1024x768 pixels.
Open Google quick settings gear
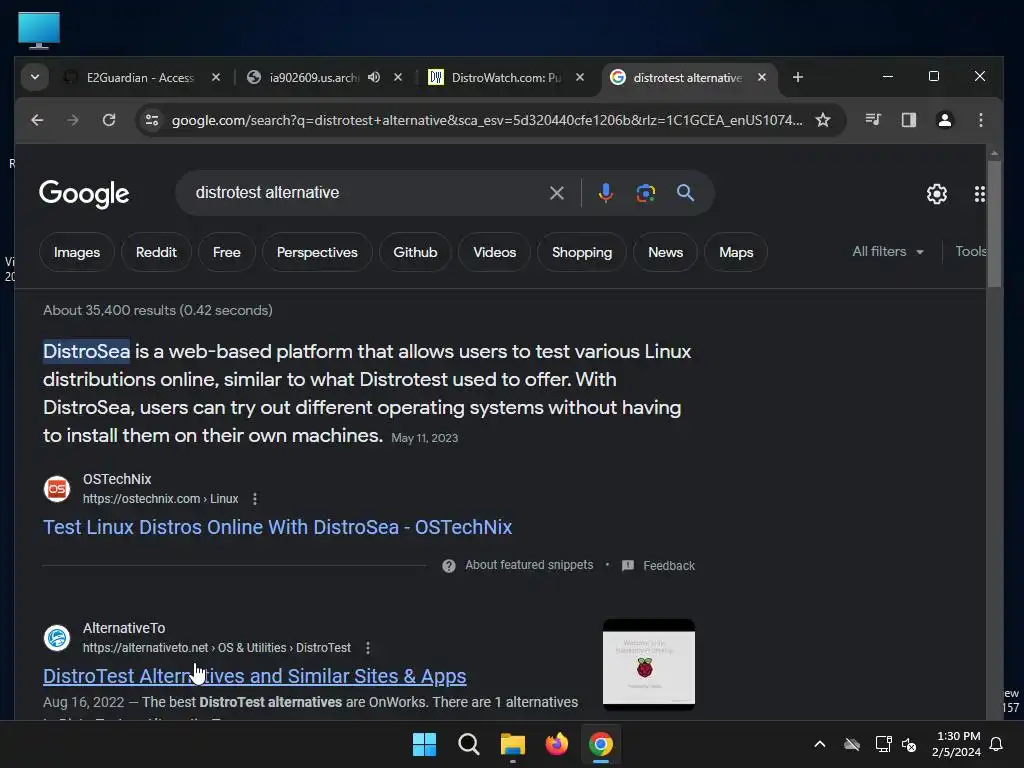(x=936, y=194)
